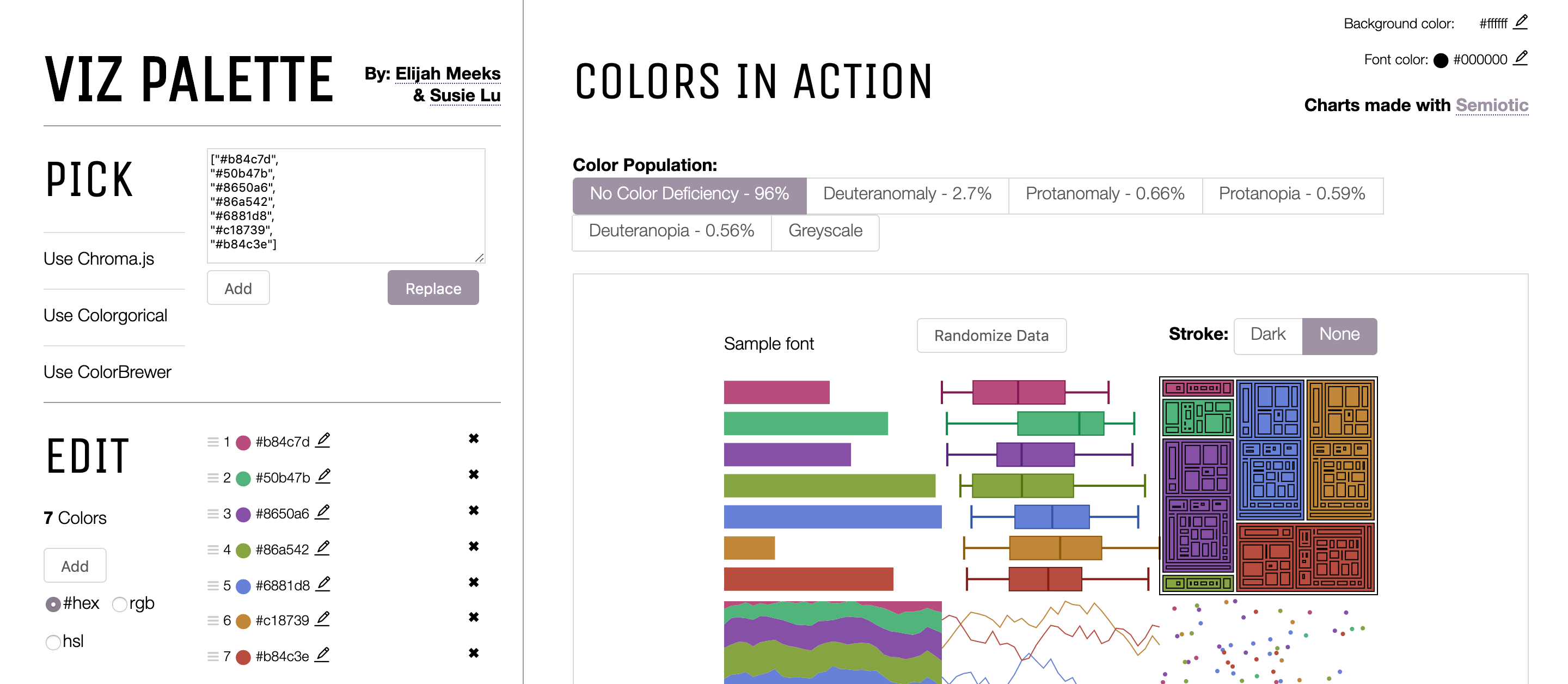Select the hsl radio button
Image resolution: width=1568 pixels, height=684 pixels.
click(52, 642)
